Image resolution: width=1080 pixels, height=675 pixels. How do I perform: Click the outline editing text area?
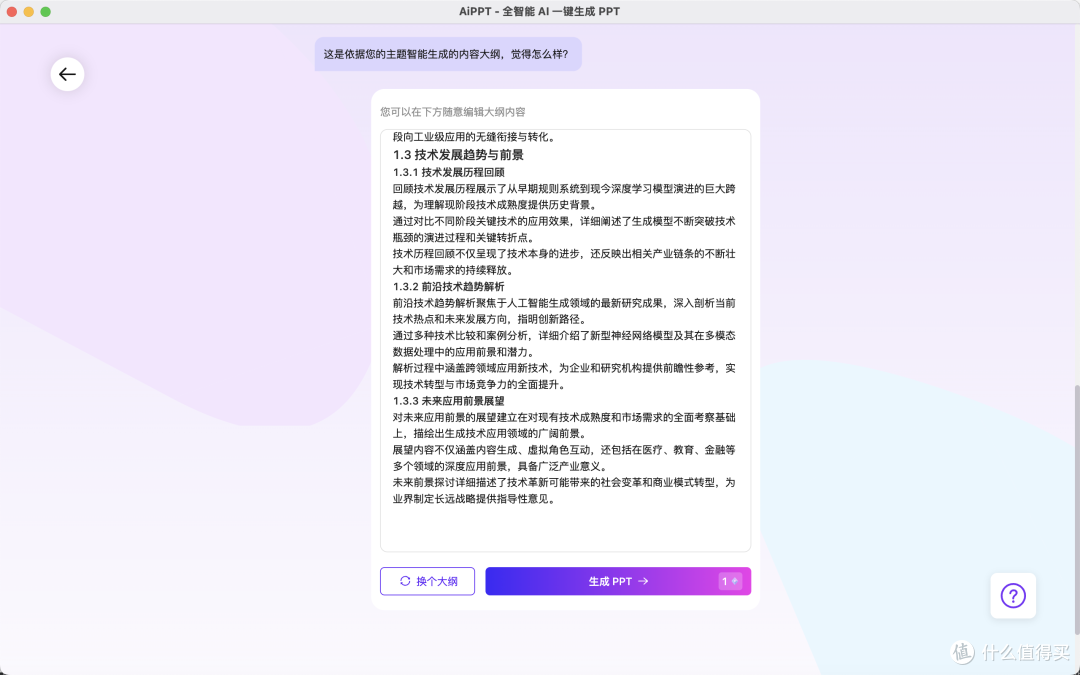click(565, 340)
